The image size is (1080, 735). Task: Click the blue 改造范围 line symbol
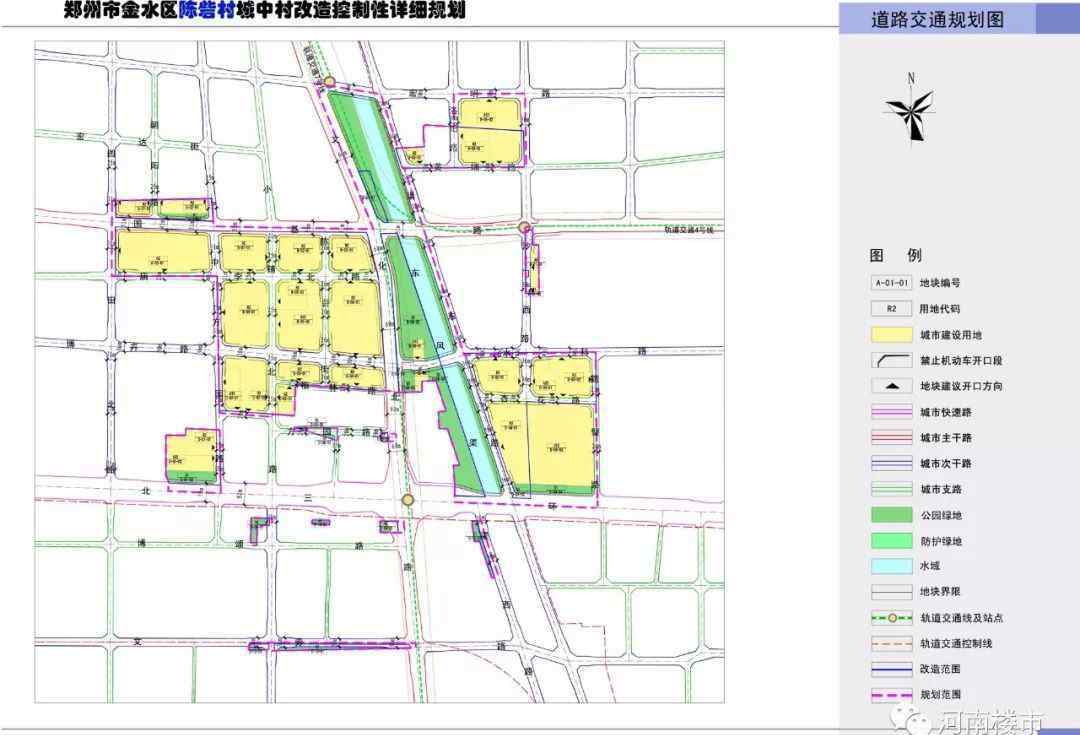click(x=892, y=669)
